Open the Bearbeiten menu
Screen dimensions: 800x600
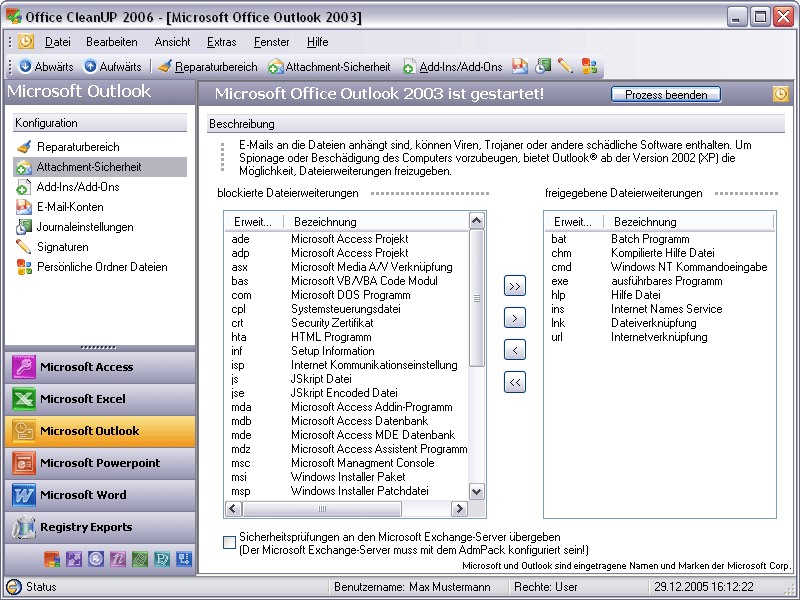tap(112, 42)
